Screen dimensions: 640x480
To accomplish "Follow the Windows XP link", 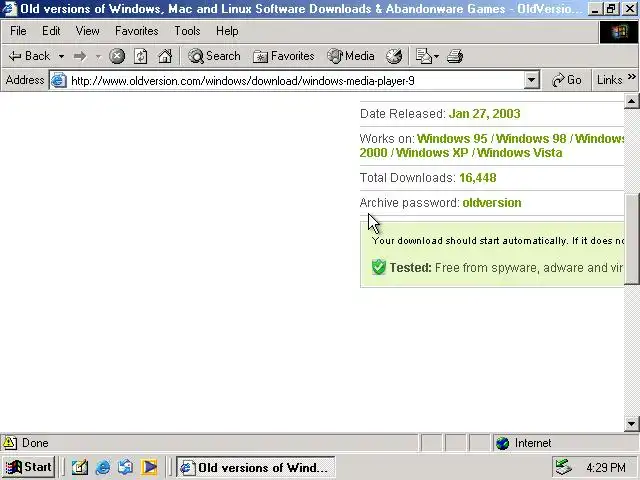I will click(432, 153).
